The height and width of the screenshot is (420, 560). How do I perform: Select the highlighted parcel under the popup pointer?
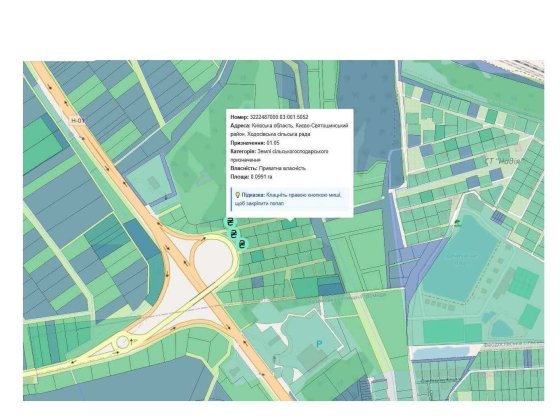coord(289,224)
